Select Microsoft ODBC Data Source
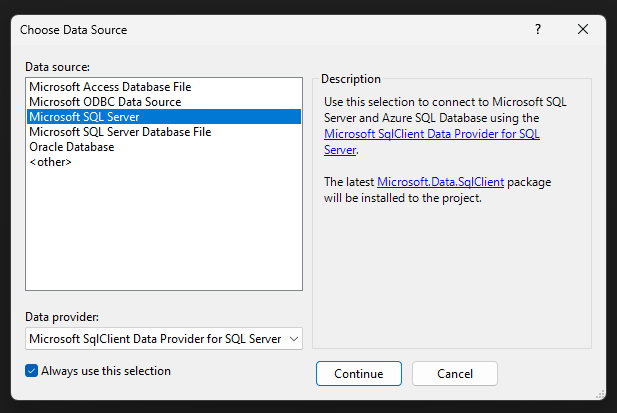The height and width of the screenshot is (413, 617). (105, 102)
